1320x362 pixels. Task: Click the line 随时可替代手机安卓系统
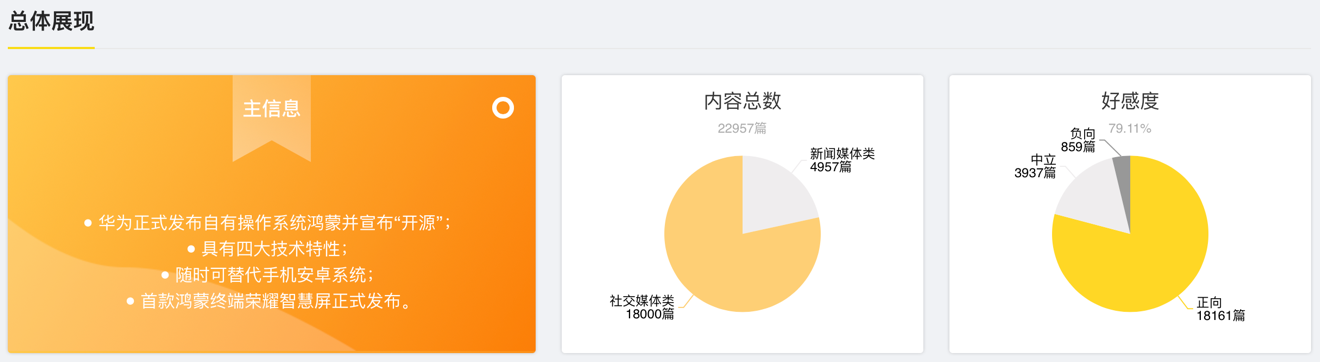[x=267, y=275]
